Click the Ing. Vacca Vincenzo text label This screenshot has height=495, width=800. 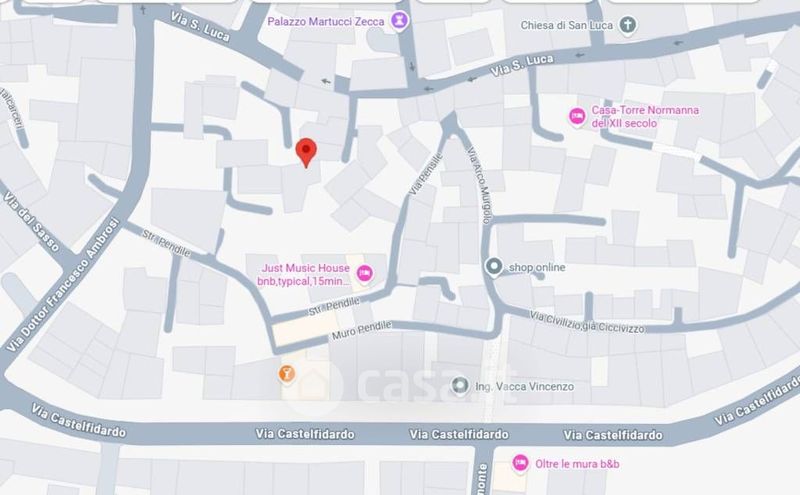coord(524,387)
